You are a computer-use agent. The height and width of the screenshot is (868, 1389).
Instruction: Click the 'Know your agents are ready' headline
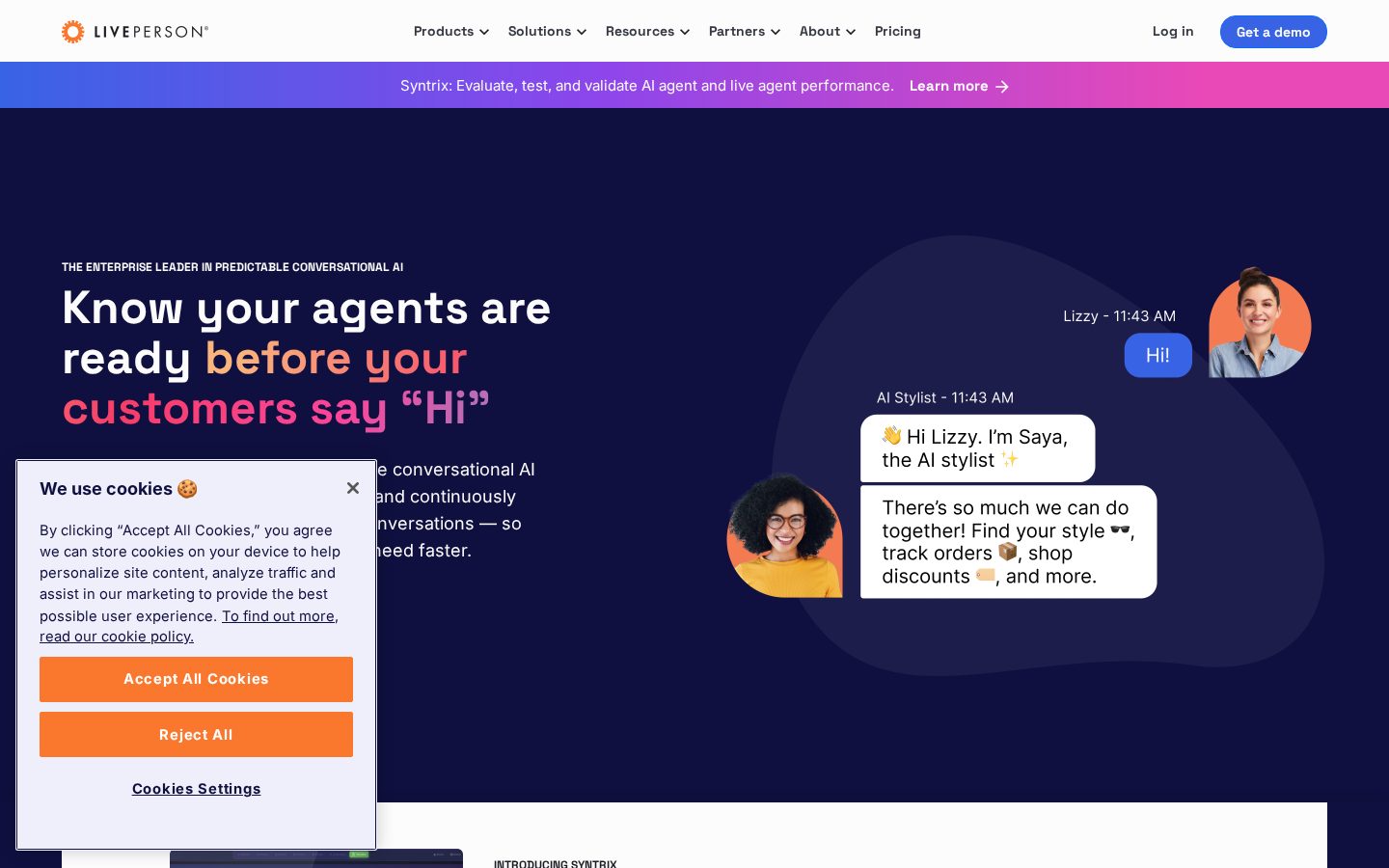pos(306,358)
